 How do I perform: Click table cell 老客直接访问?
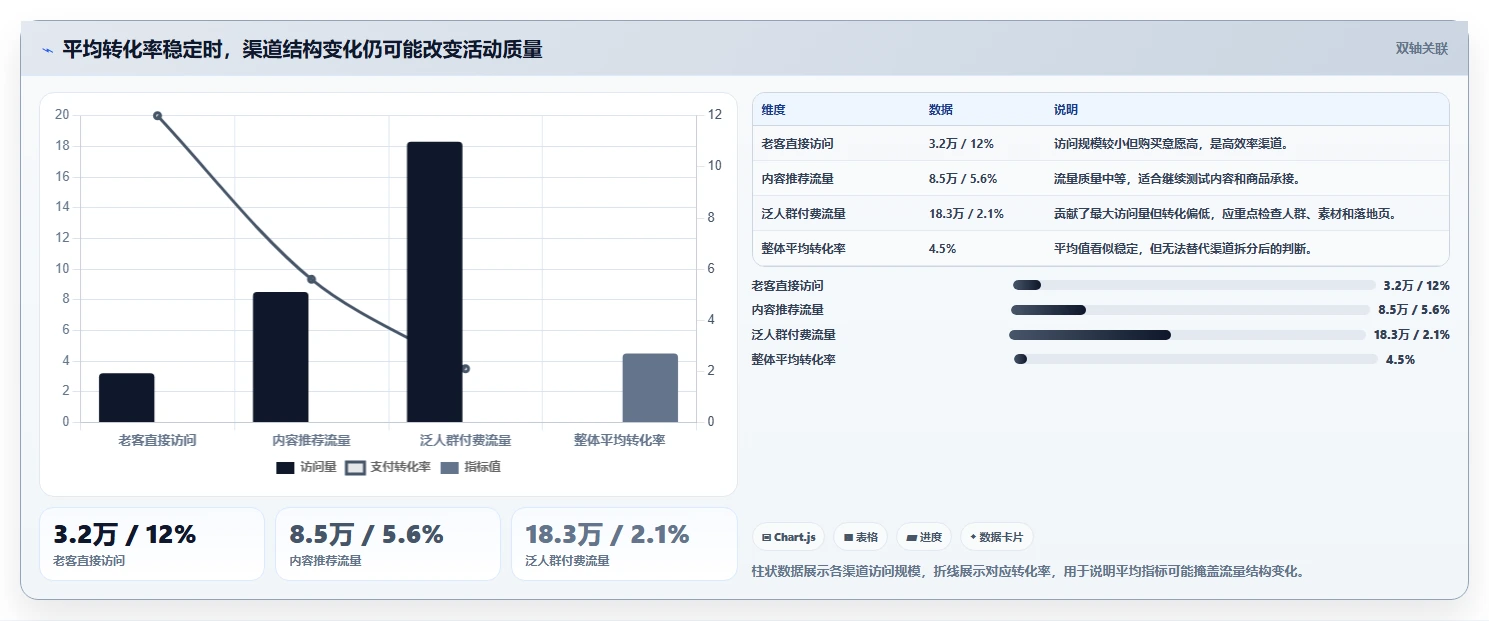coord(797,144)
